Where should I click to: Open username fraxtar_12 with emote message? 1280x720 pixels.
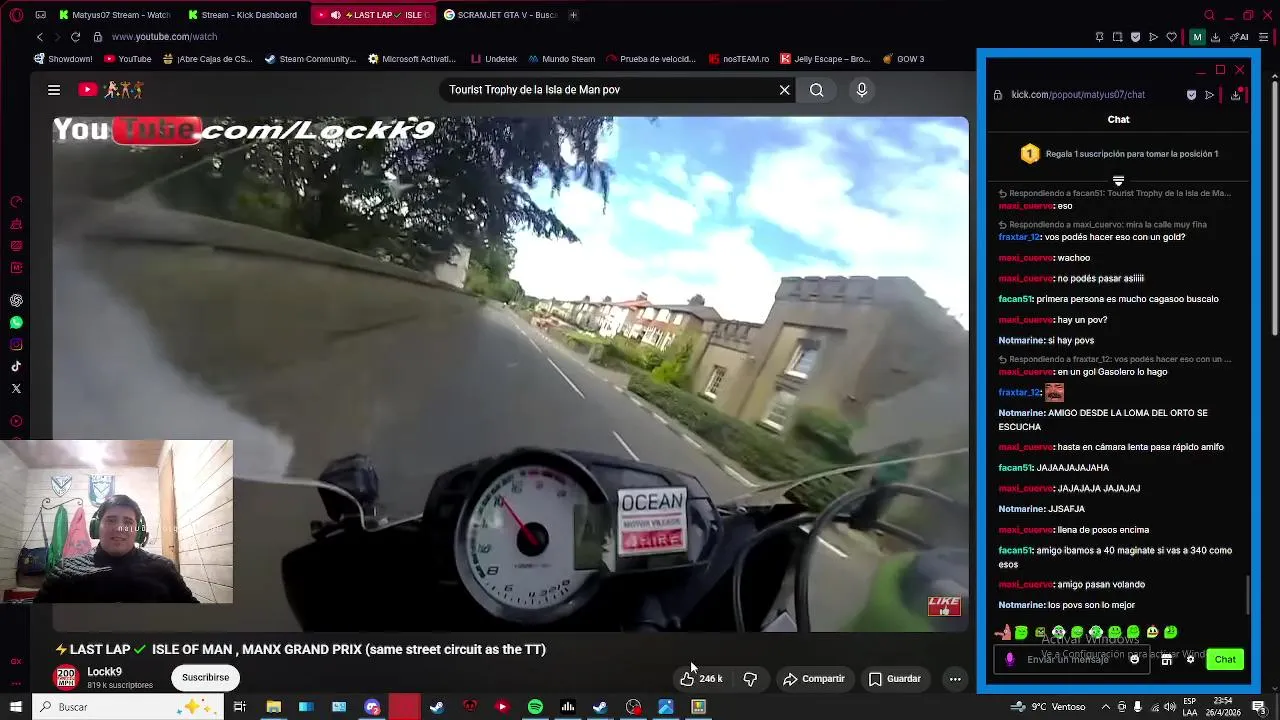1019,392
